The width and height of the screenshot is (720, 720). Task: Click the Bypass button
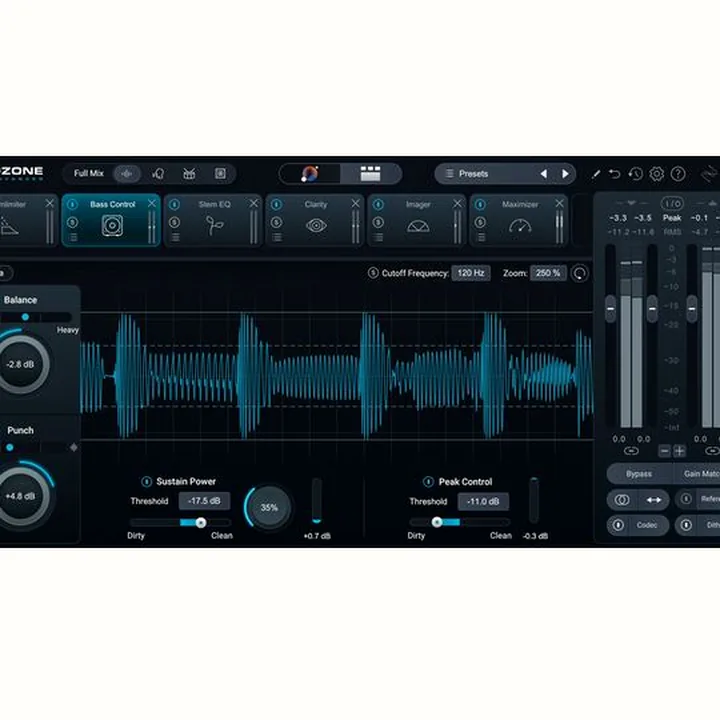click(639, 474)
